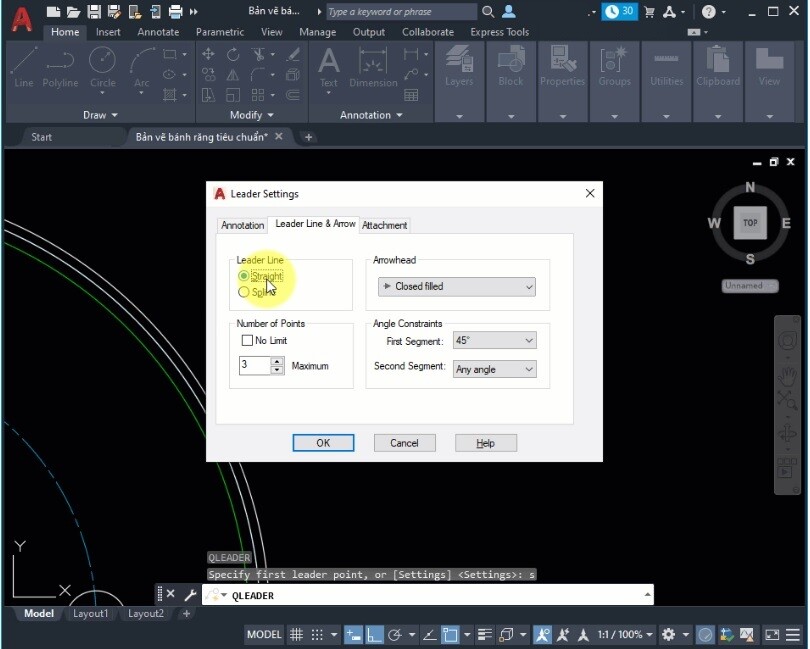Expand the First Segment angle dropdown
810x649 pixels.
tap(495, 341)
